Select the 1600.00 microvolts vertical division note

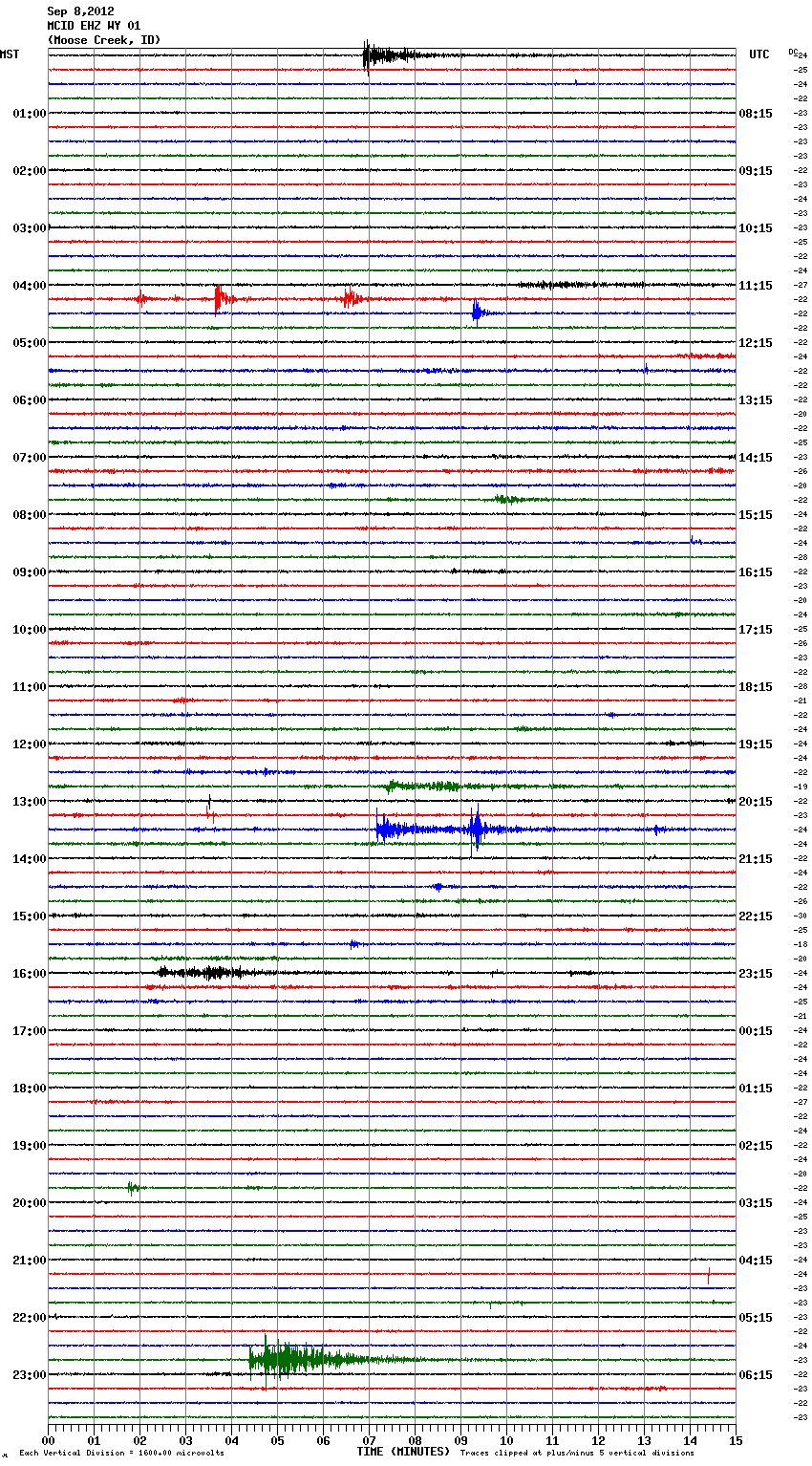(x=121, y=1454)
